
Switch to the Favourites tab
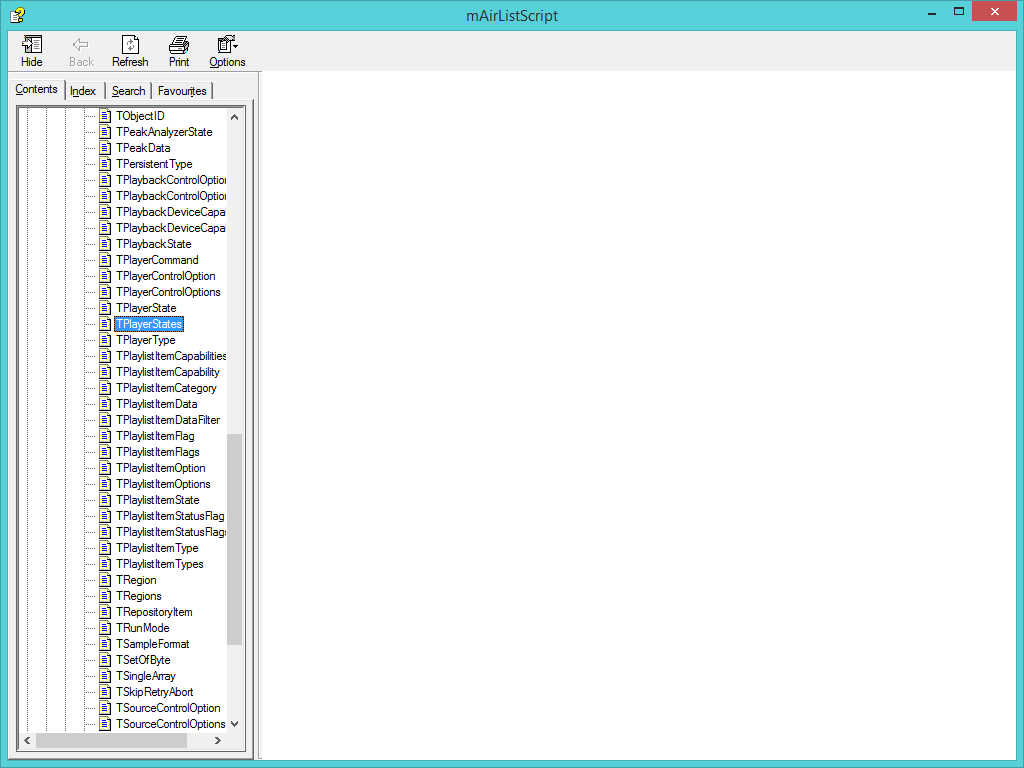click(182, 91)
